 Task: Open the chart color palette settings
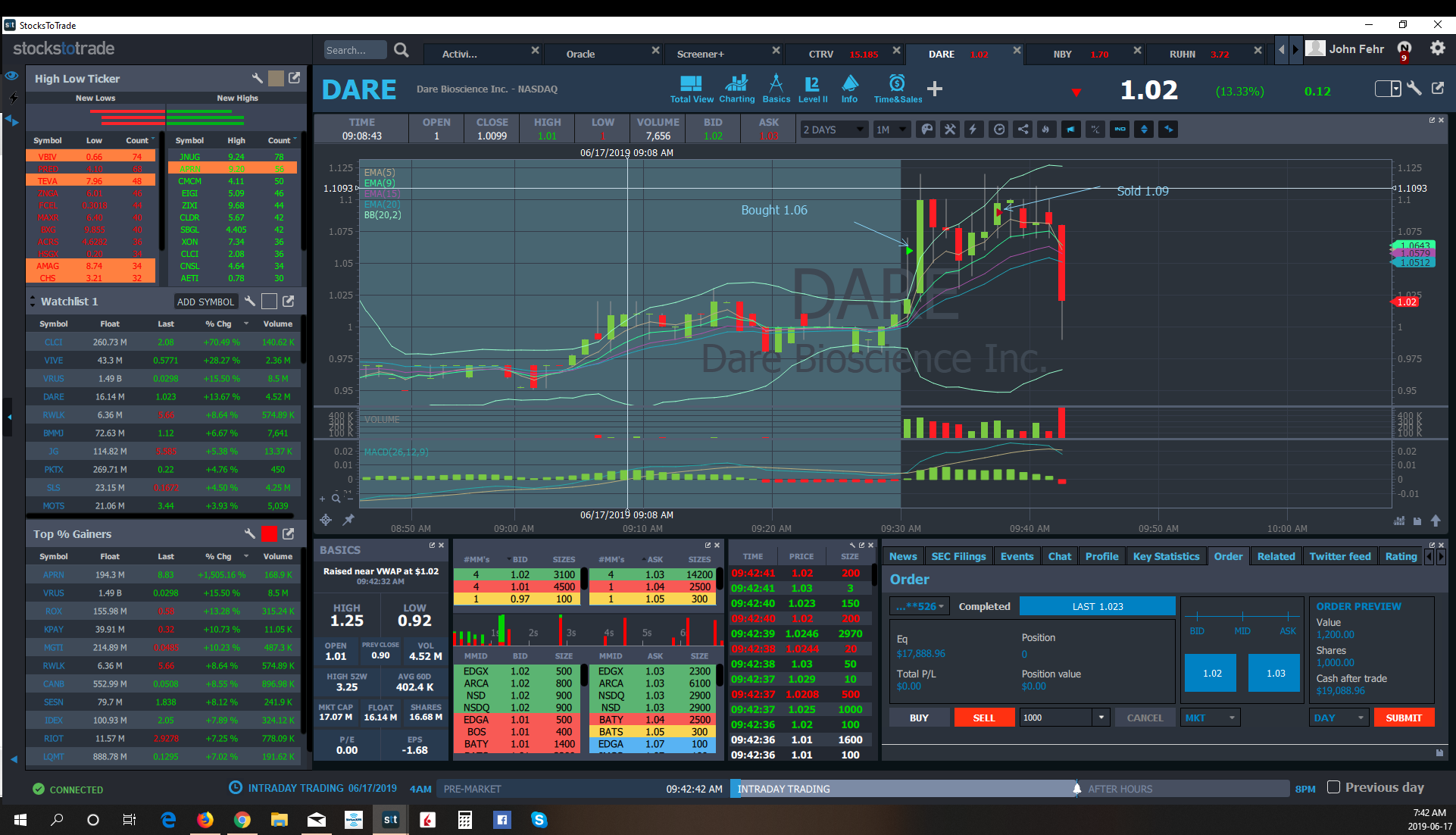click(x=926, y=130)
